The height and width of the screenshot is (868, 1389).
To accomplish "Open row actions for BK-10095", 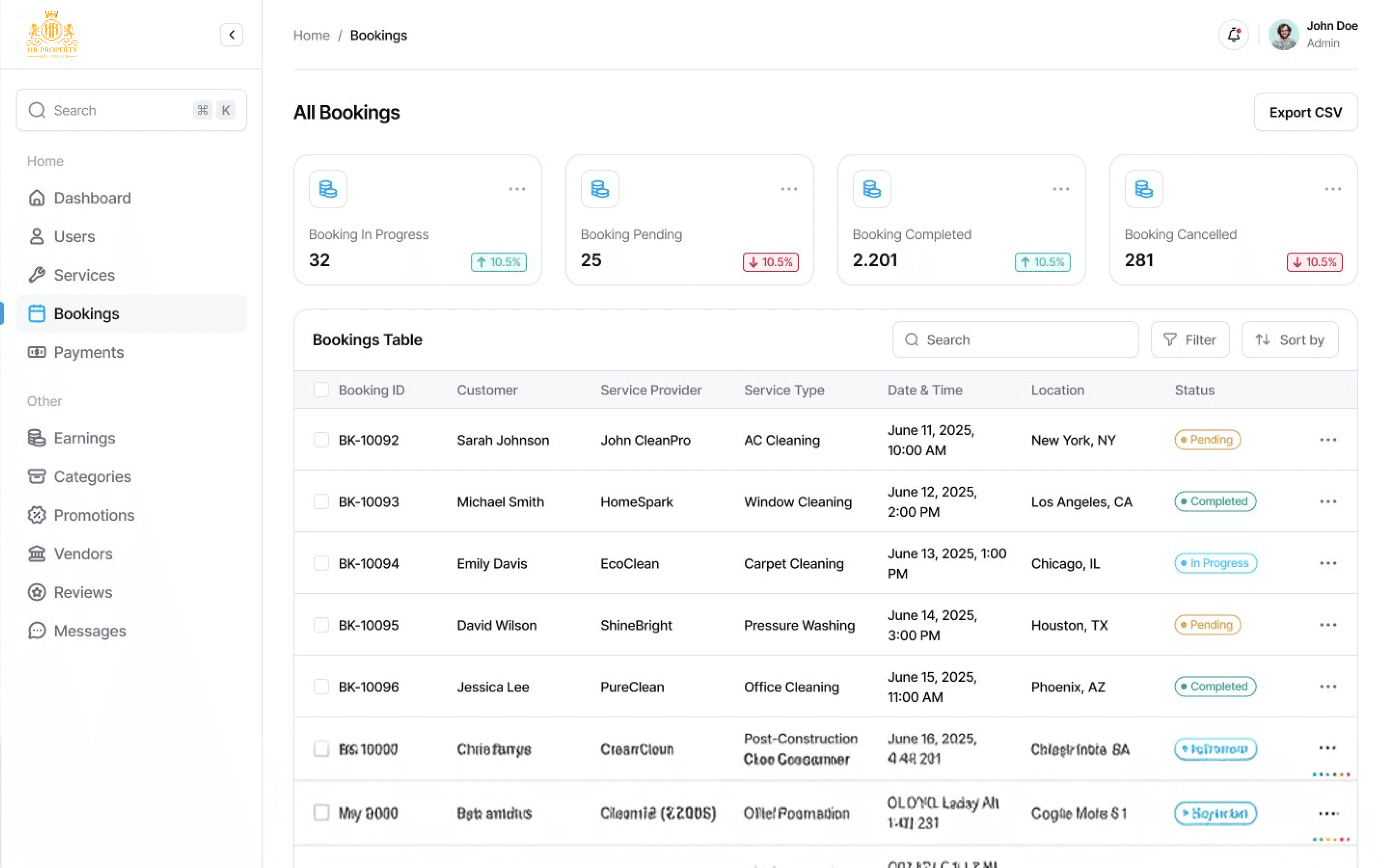I will point(1328,625).
